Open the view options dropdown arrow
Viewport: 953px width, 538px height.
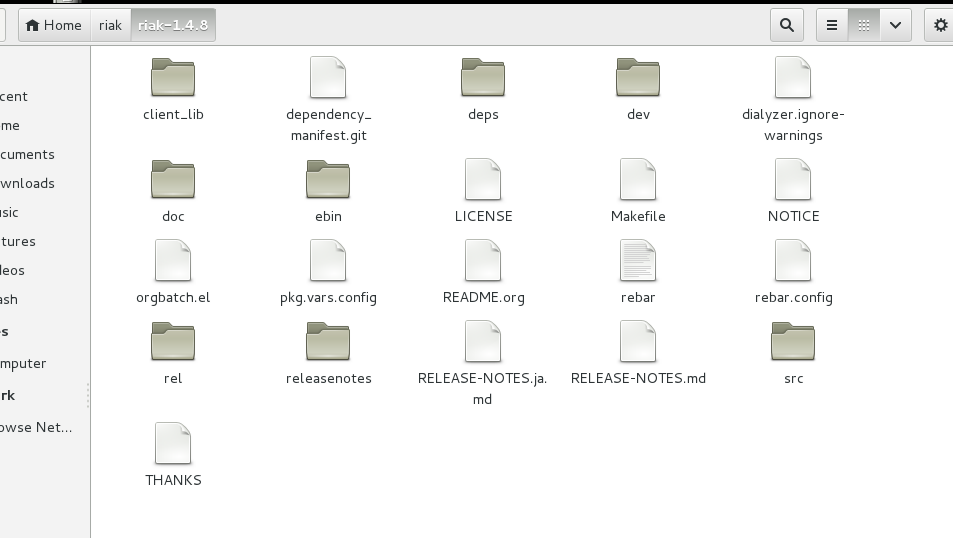[895, 25]
